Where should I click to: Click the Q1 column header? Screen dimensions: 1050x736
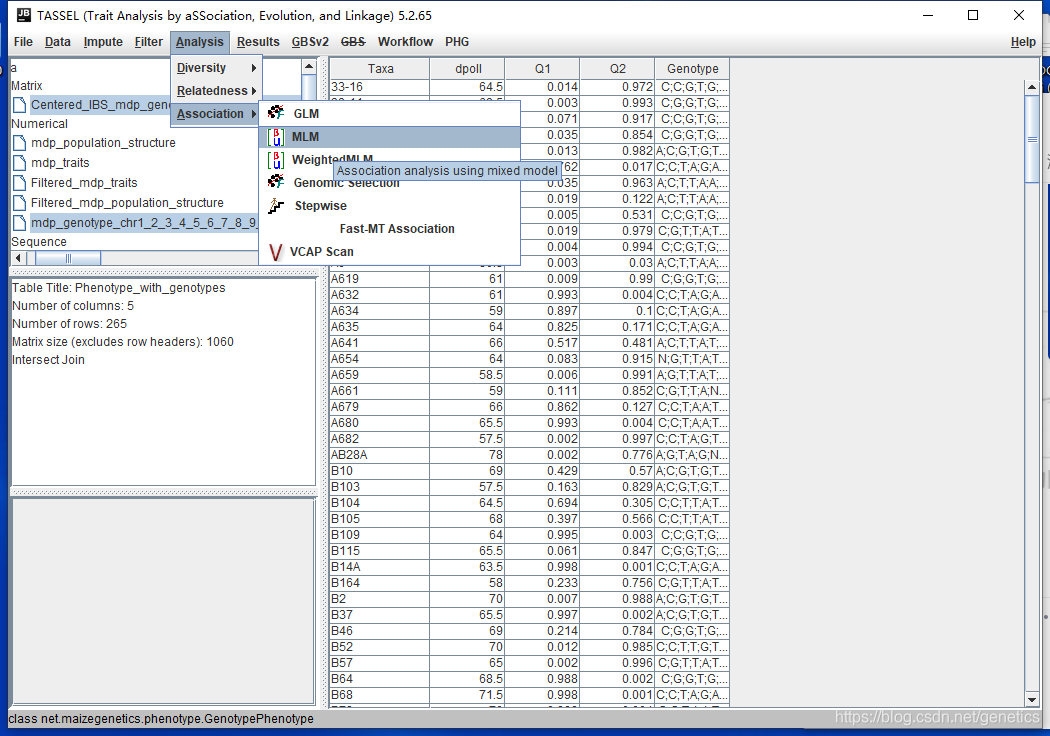[x=542, y=68]
